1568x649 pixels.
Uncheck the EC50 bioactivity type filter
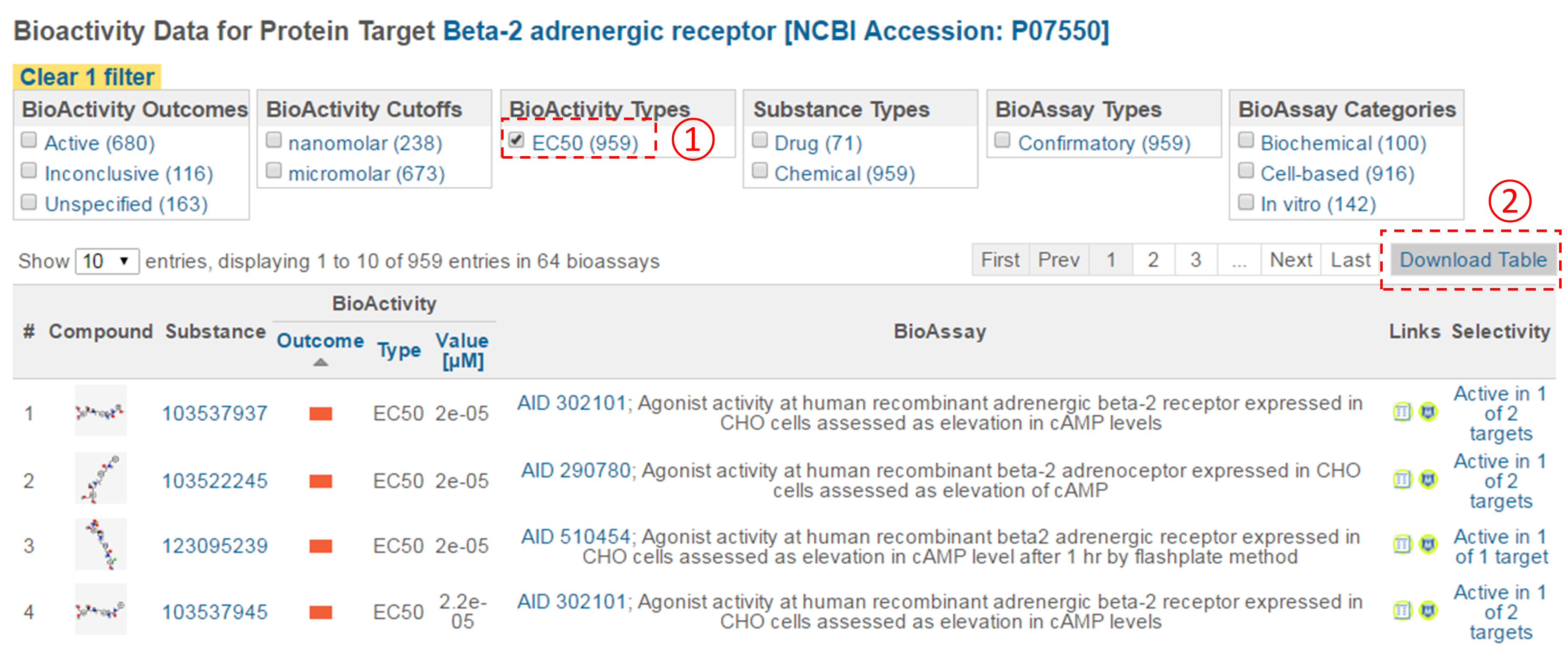(x=516, y=140)
